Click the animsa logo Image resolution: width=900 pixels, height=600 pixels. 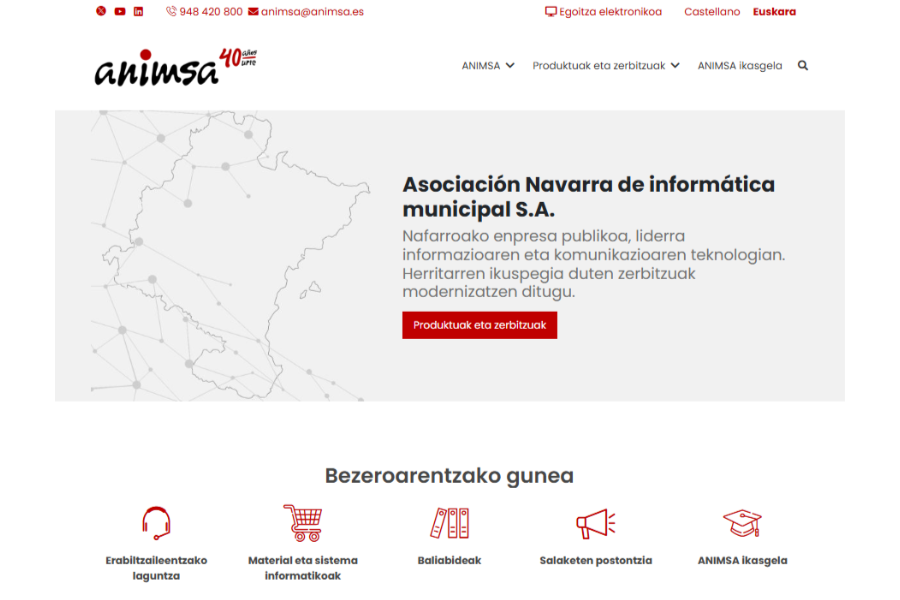(176, 67)
